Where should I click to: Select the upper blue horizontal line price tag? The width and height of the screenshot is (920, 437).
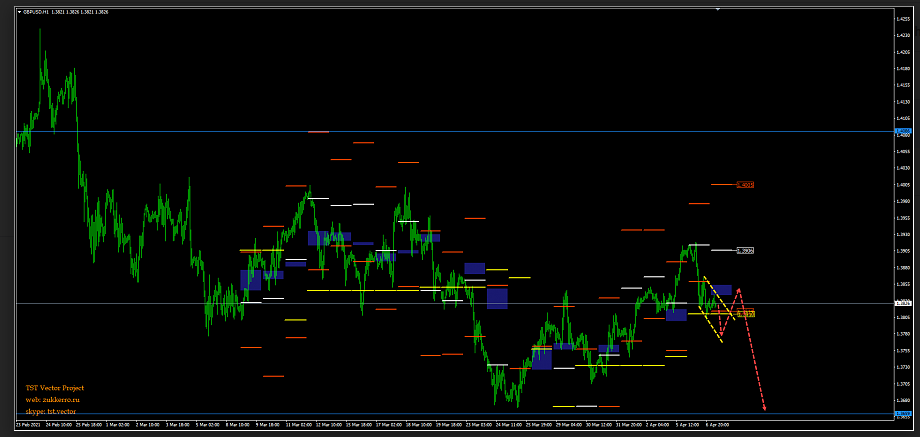(904, 131)
